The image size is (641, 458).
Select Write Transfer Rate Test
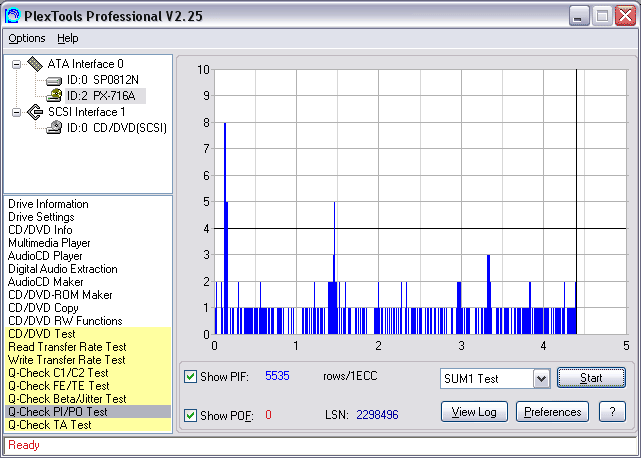[x=88, y=360]
